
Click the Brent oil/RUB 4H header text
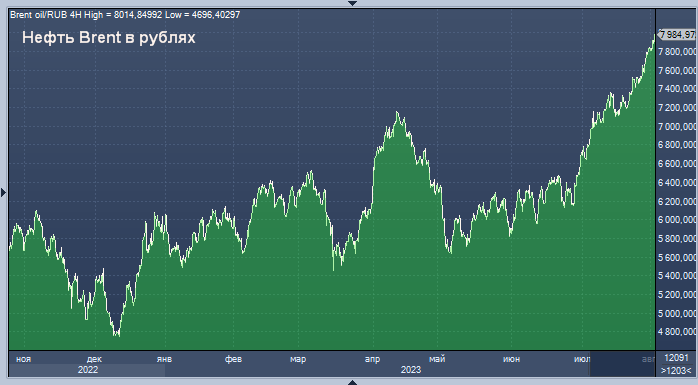[x=125, y=15]
